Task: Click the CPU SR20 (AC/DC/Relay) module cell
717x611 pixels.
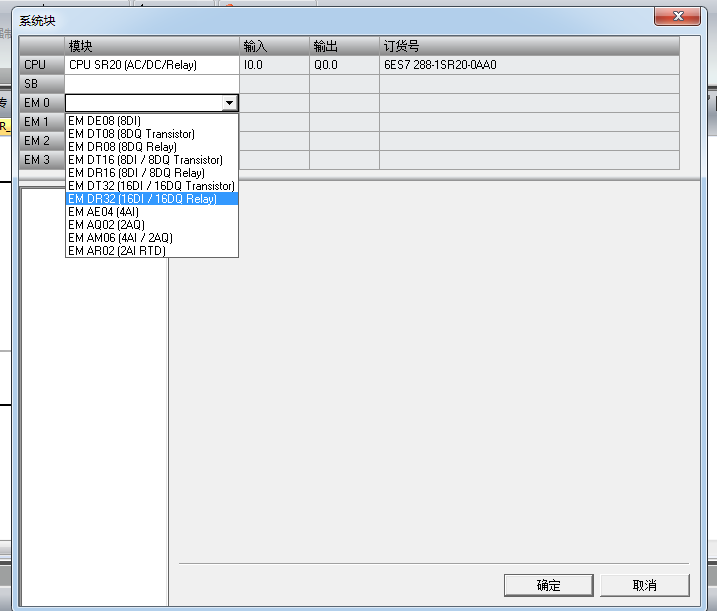Action: (152, 65)
